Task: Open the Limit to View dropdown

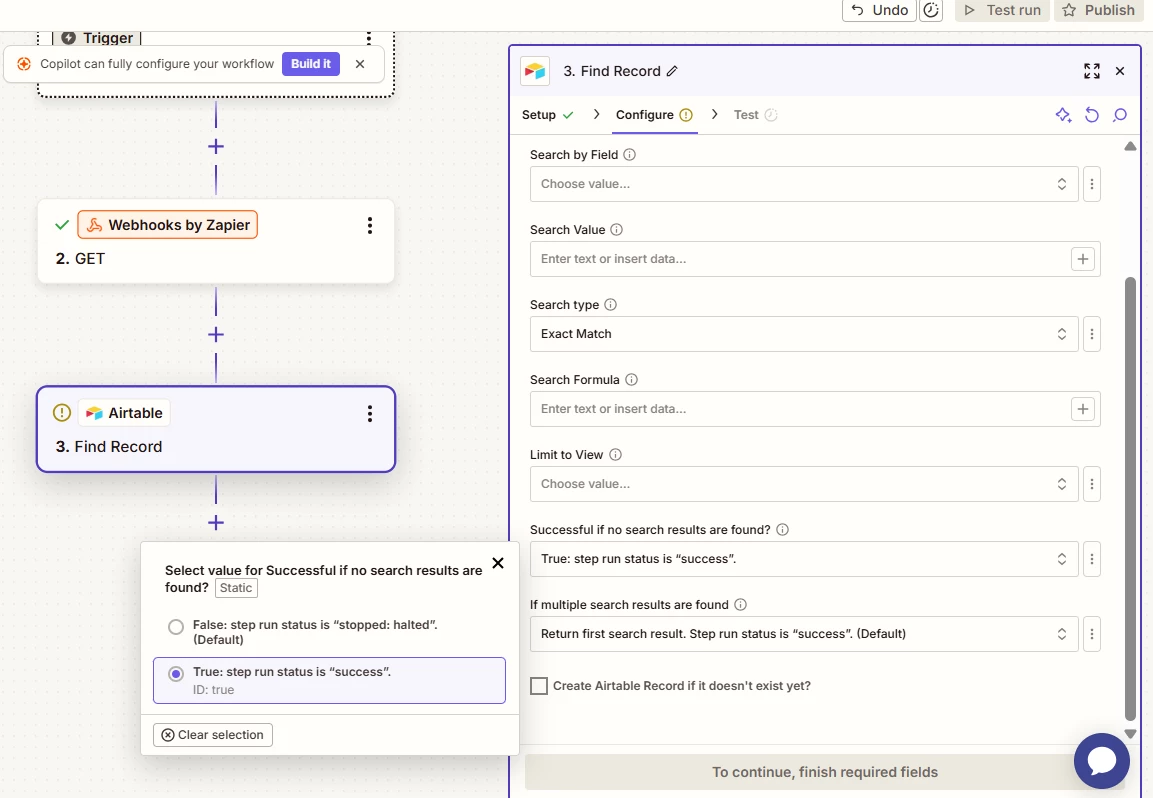Action: pyautogui.click(x=804, y=484)
